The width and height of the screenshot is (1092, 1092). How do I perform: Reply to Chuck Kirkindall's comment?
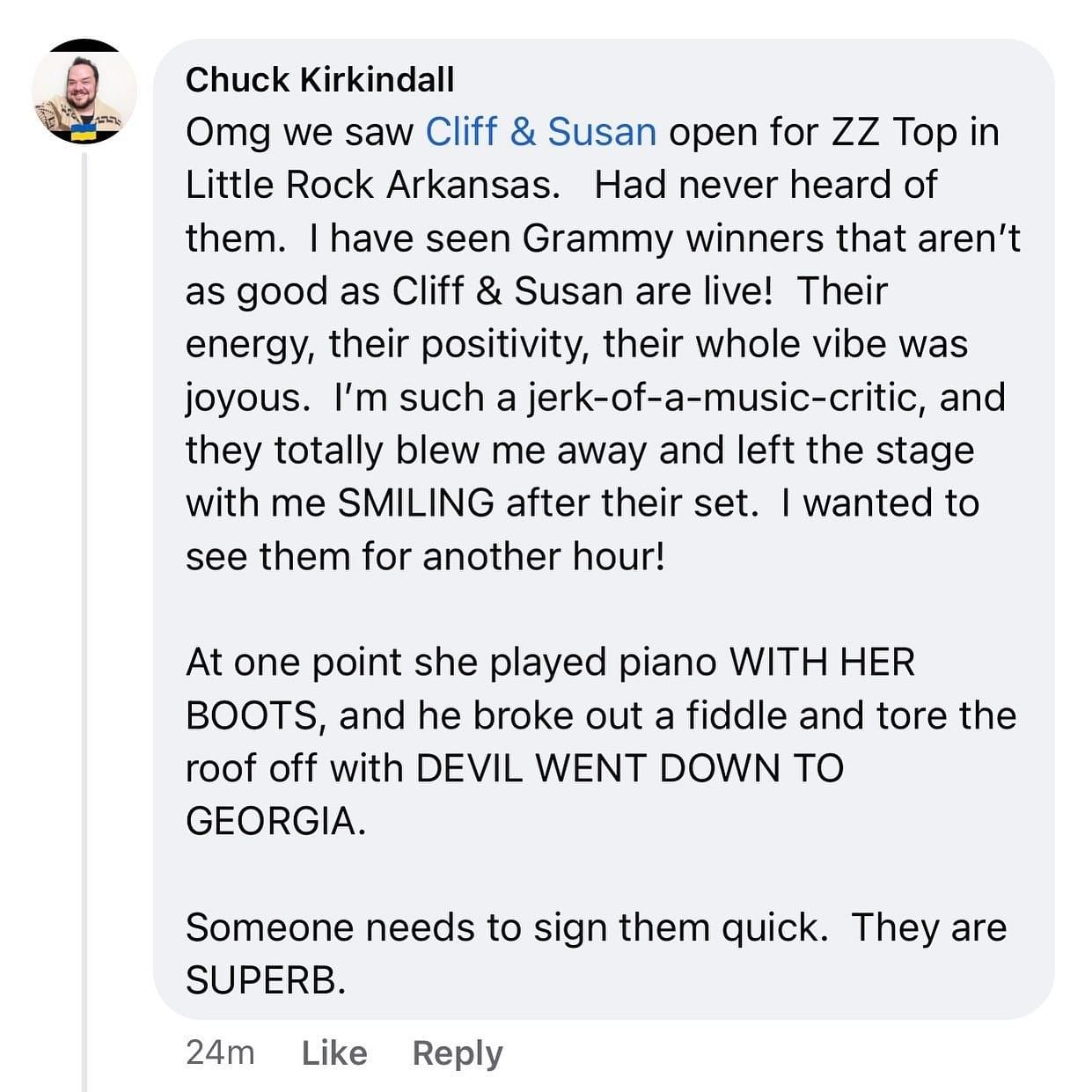click(458, 1052)
